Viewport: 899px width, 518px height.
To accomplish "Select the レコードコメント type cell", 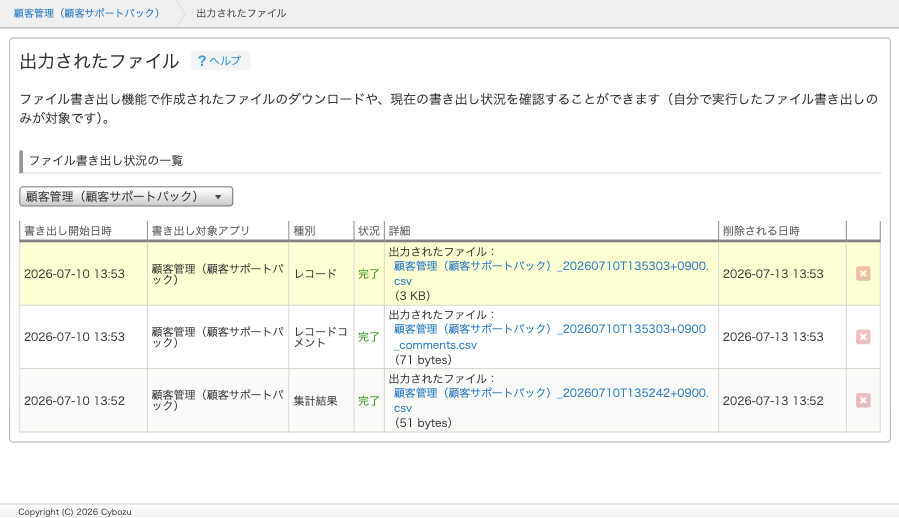I will point(320,337).
